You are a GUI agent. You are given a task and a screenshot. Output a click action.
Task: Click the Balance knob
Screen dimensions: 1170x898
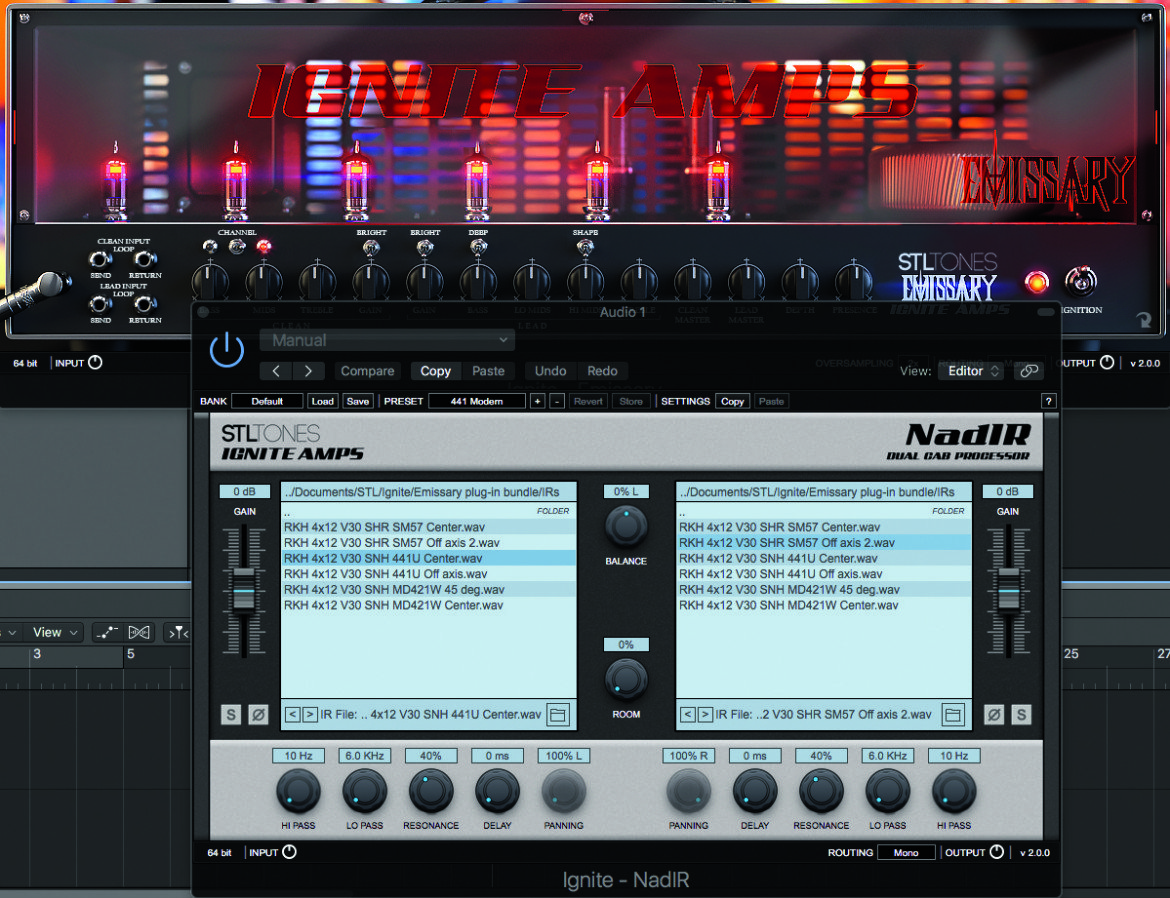pos(626,526)
